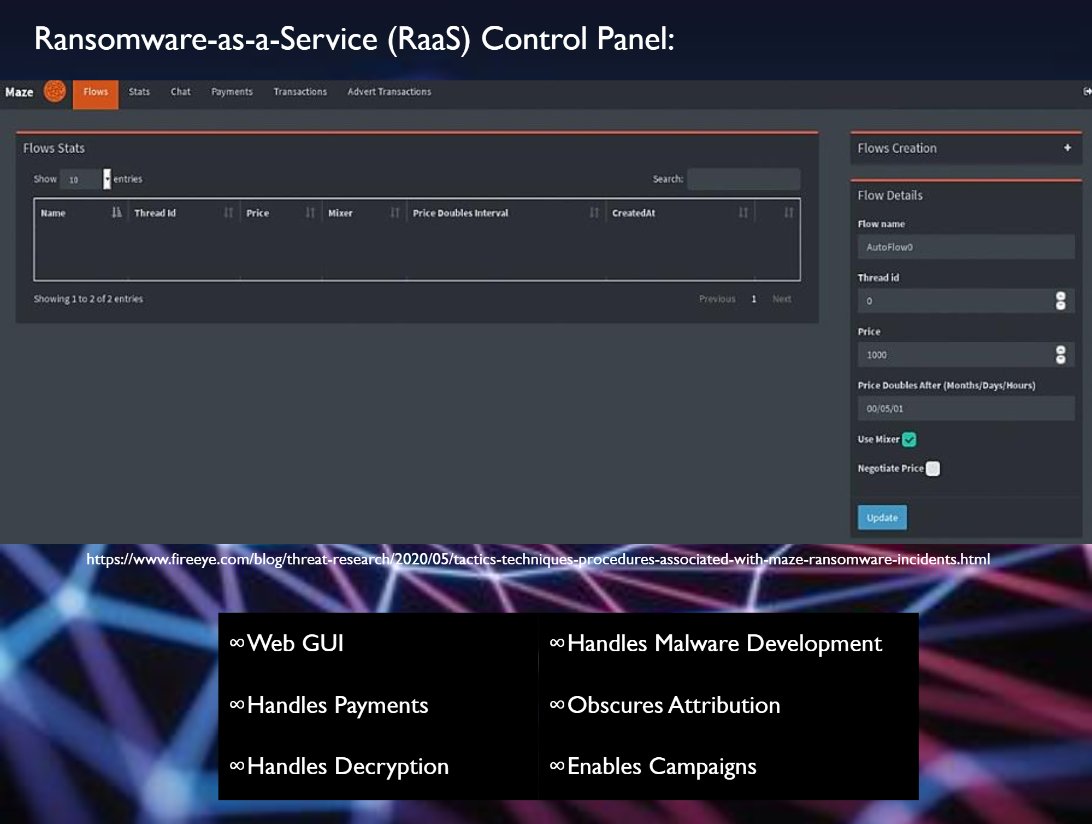Open the Show entries dropdown
The width and height of the screenshot is (1092, 824).
pos(85,179)
